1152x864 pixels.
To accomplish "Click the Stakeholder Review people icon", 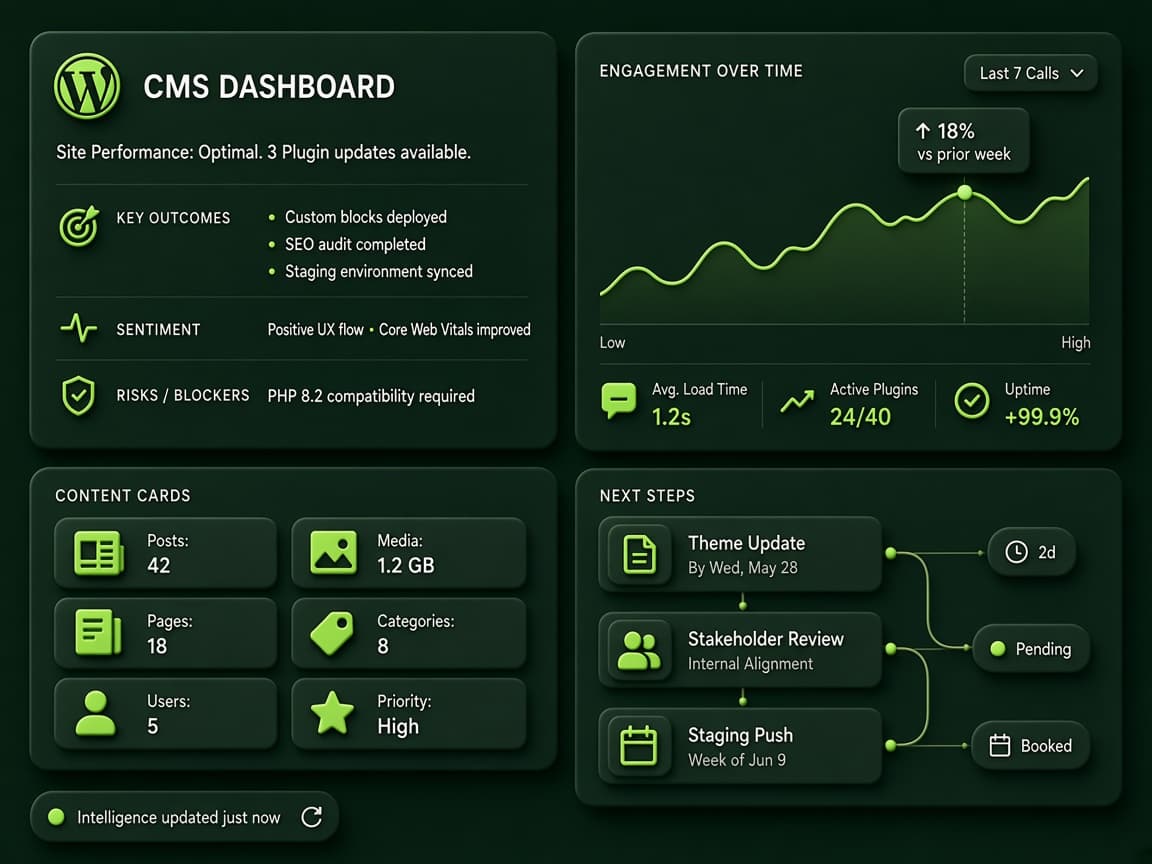I will click(x=638, y=650).
